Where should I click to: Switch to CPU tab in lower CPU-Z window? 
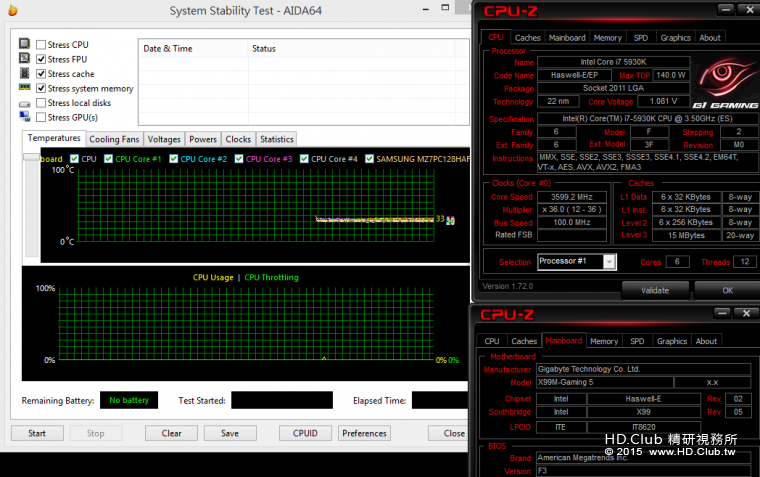(491, 341)
